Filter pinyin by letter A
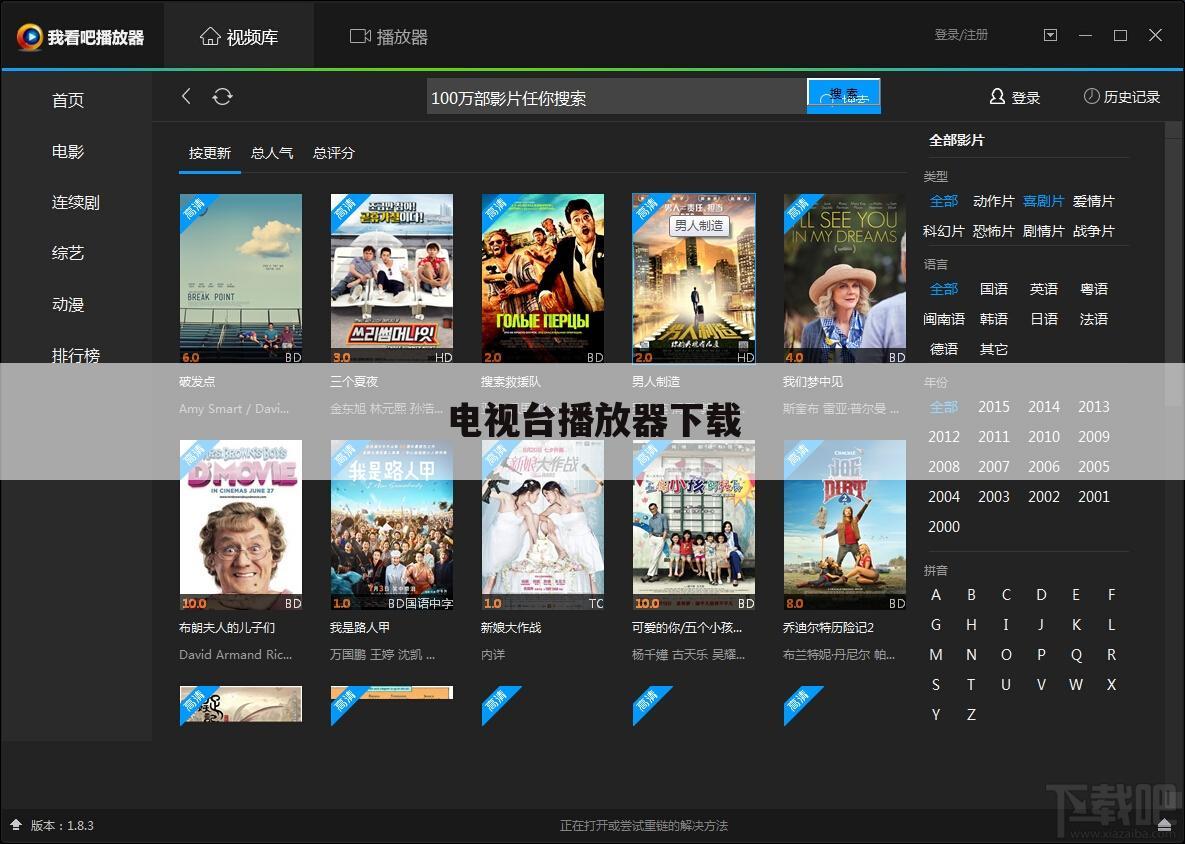This screenshot has width=1185, height=844. click(x=936, y=595)
